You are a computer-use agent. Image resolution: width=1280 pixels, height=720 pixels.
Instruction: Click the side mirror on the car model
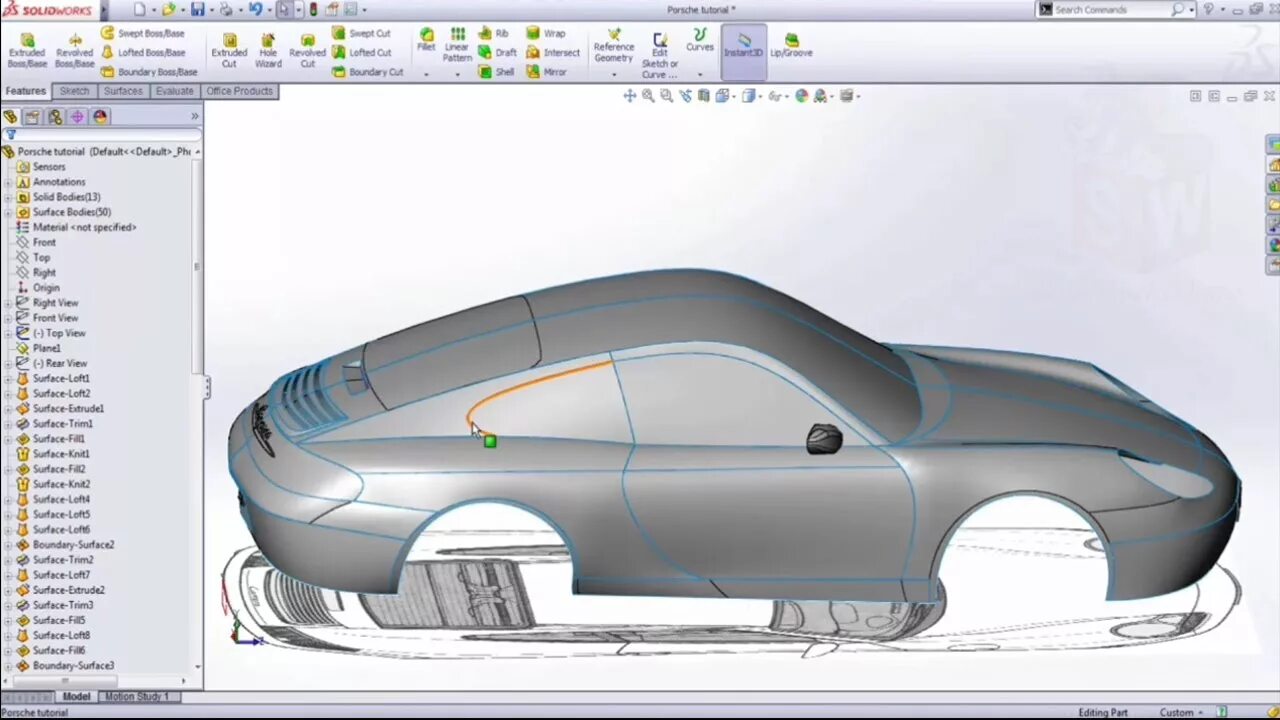point(824,439)
